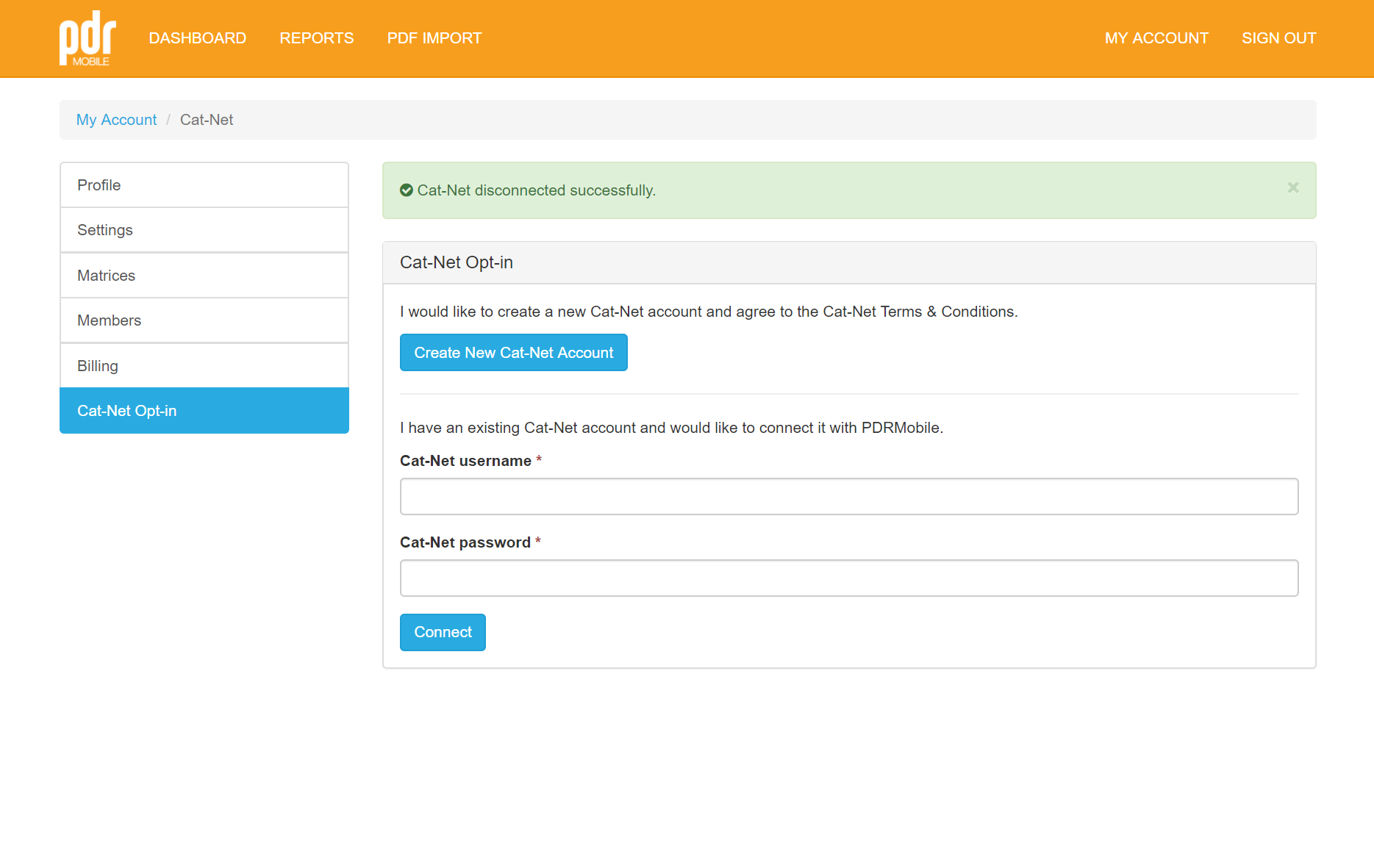
Task: Click the 'I have an existing Cat-Net account' text
Action: click(x=671, y=428)
